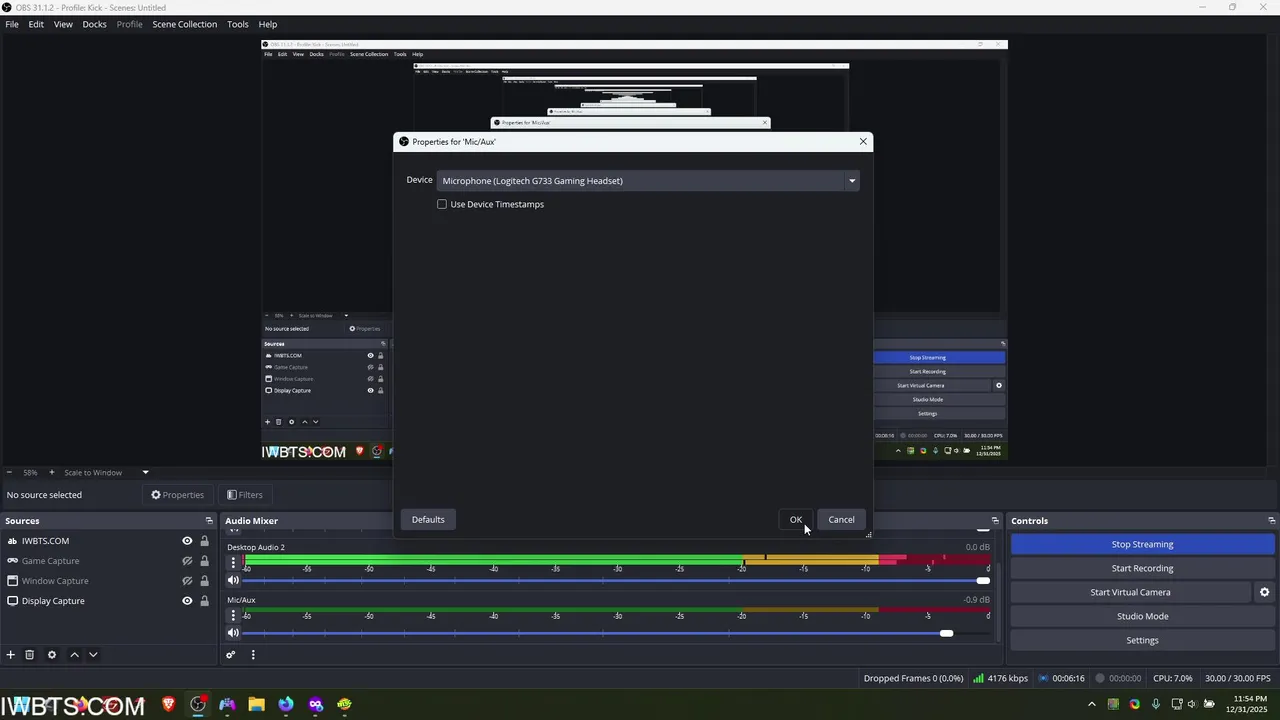Viewport: 1280px width, 720px height.
Task: Click the microphone tray icon
Action: (1156, 704)
